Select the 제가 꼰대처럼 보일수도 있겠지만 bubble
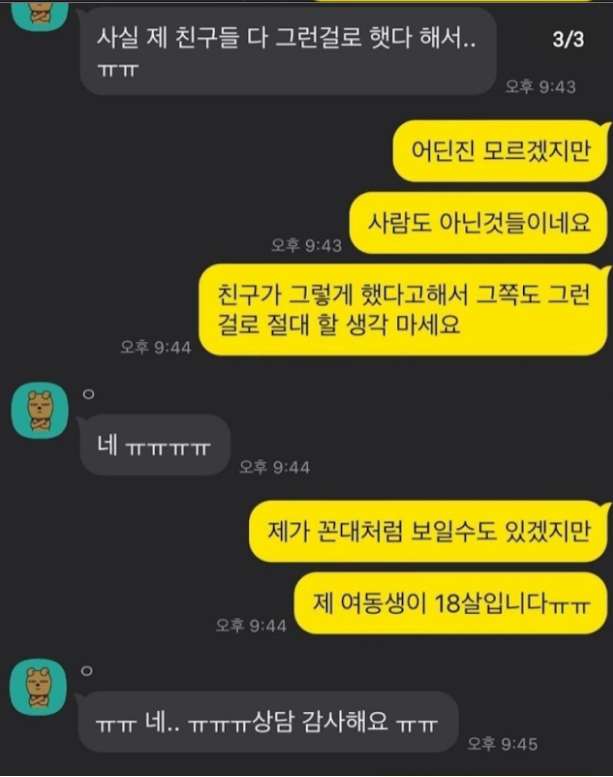This screenshot has height=777, width=613. pyautogui.click(x=429, y=531)
